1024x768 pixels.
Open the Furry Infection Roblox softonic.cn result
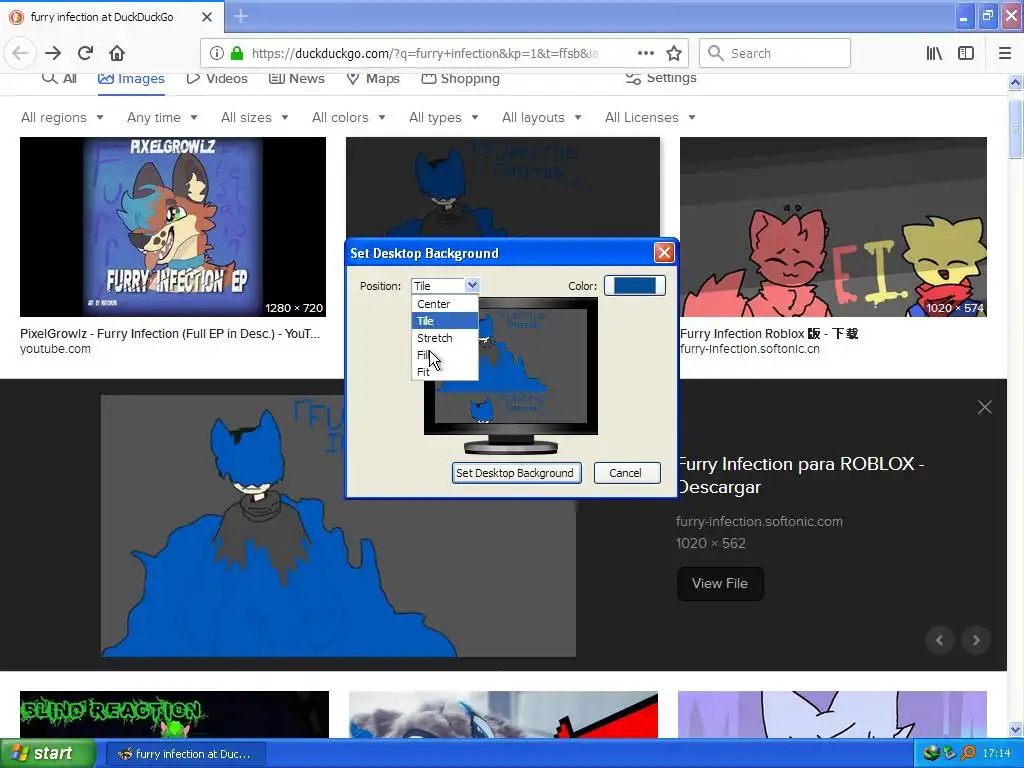point(769,334)
